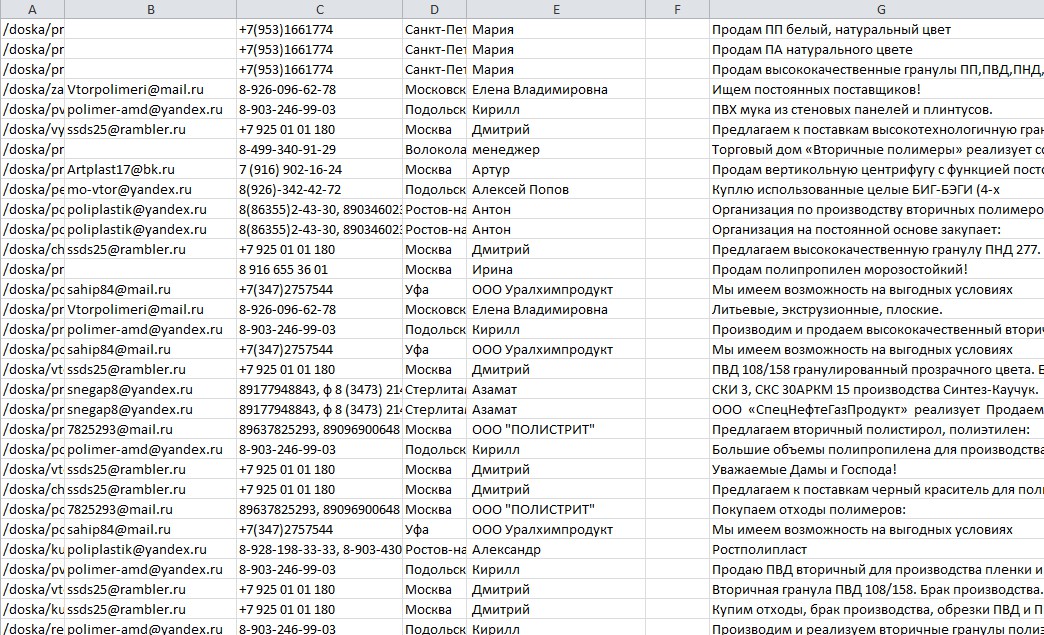This screenshot has height=635, width=1044.
Task: Click cell 'Предлагаем к поставкам высокотехнологичную'
Action: pyautogui.click(x=877, y=129)
